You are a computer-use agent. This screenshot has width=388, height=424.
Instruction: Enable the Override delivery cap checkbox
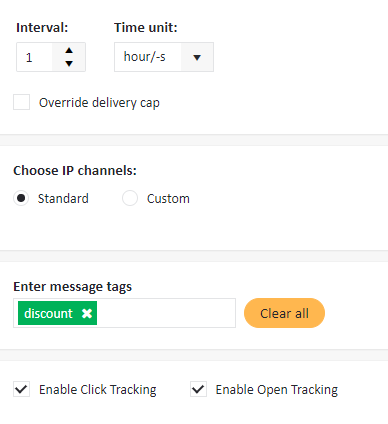click(22, 102)
